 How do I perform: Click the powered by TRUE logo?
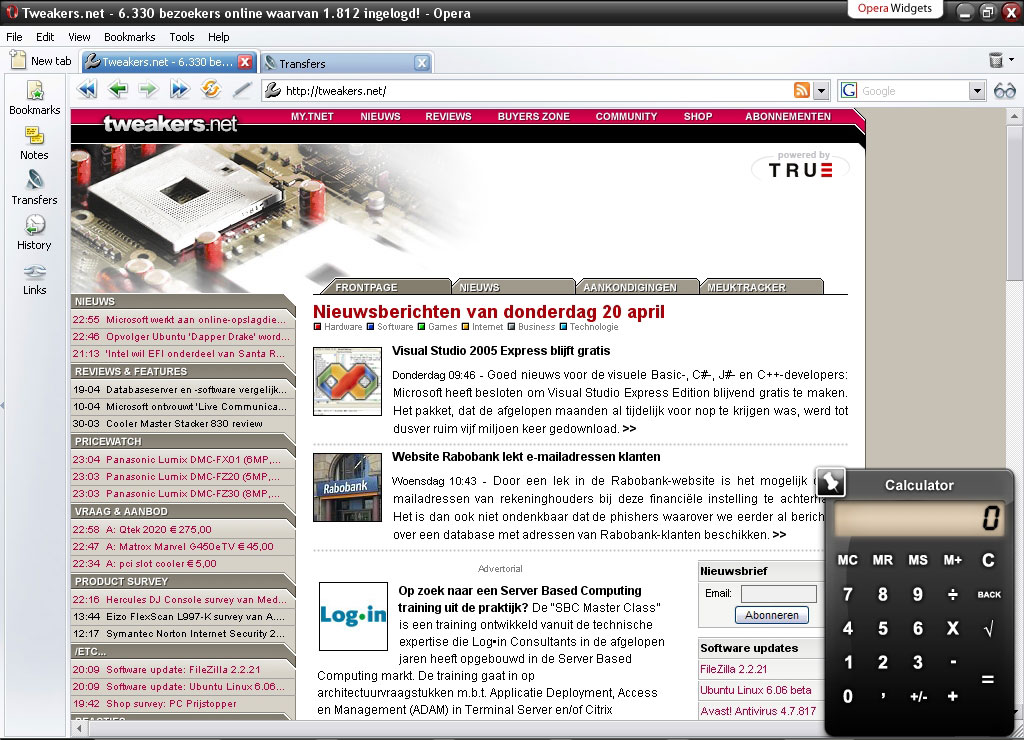pyautogui.click(x=801, y=167)
